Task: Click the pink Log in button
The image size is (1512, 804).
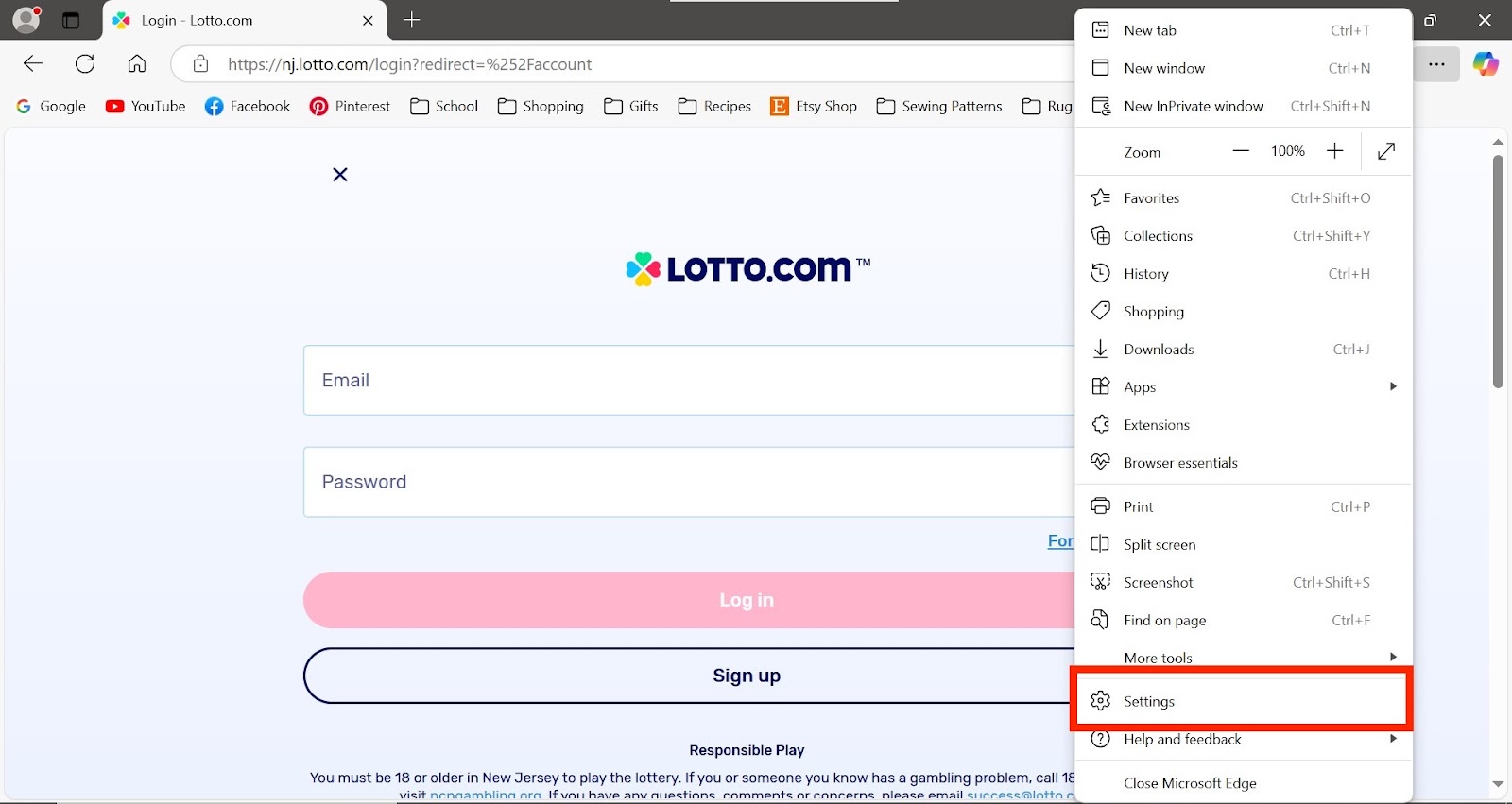Action: click(689, 600)
